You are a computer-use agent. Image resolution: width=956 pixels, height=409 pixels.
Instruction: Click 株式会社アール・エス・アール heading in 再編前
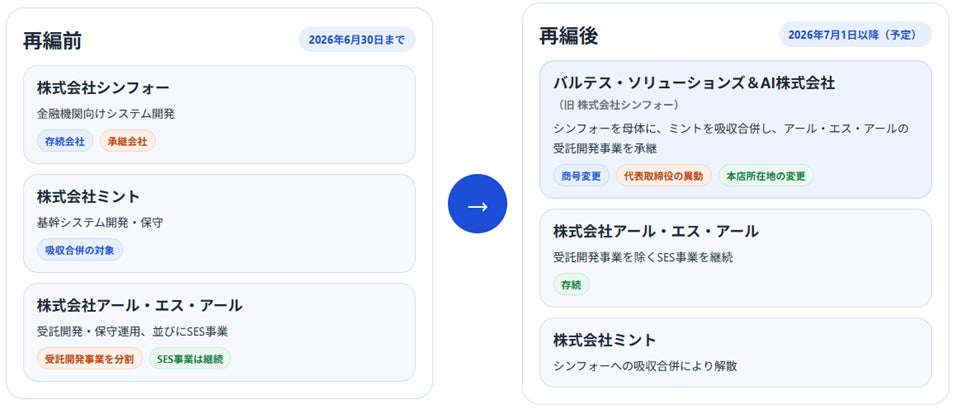coord(139,305)
